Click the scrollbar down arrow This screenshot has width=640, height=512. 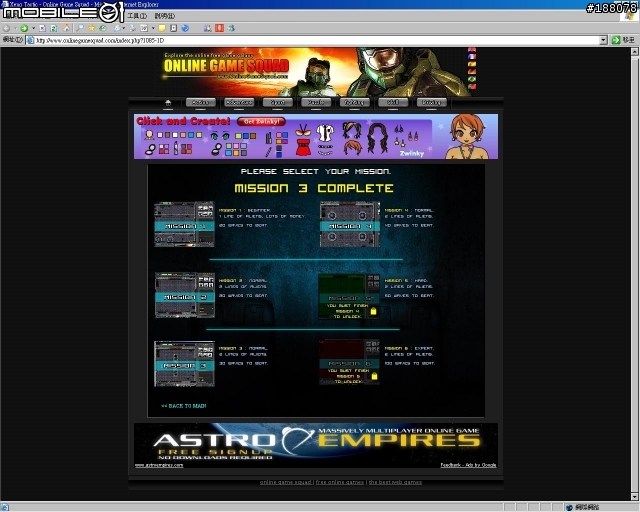[x=635, y=496]
